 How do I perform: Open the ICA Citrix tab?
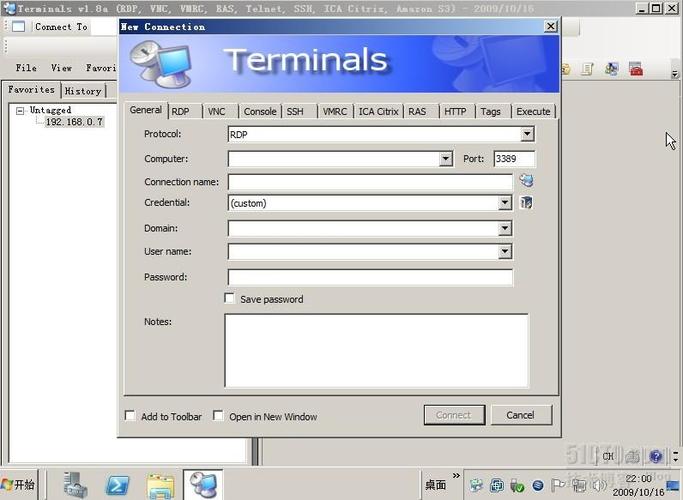click(x=379, y=111)
